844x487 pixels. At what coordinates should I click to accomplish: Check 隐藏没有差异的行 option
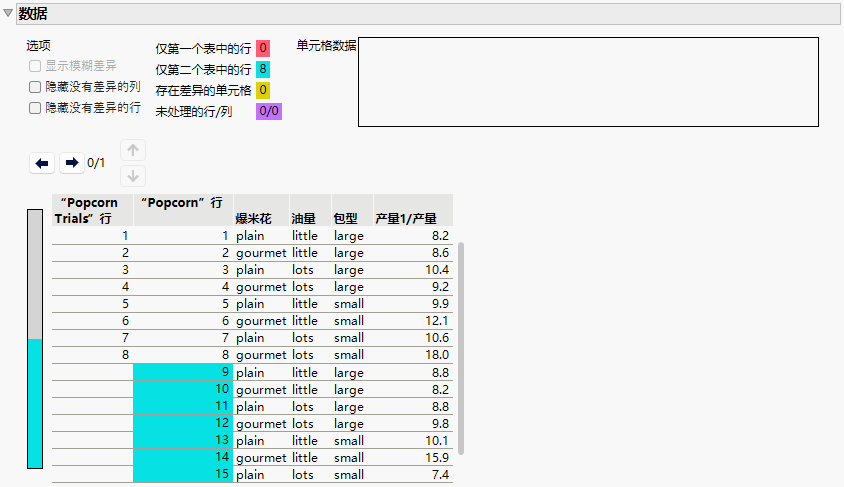35,108
